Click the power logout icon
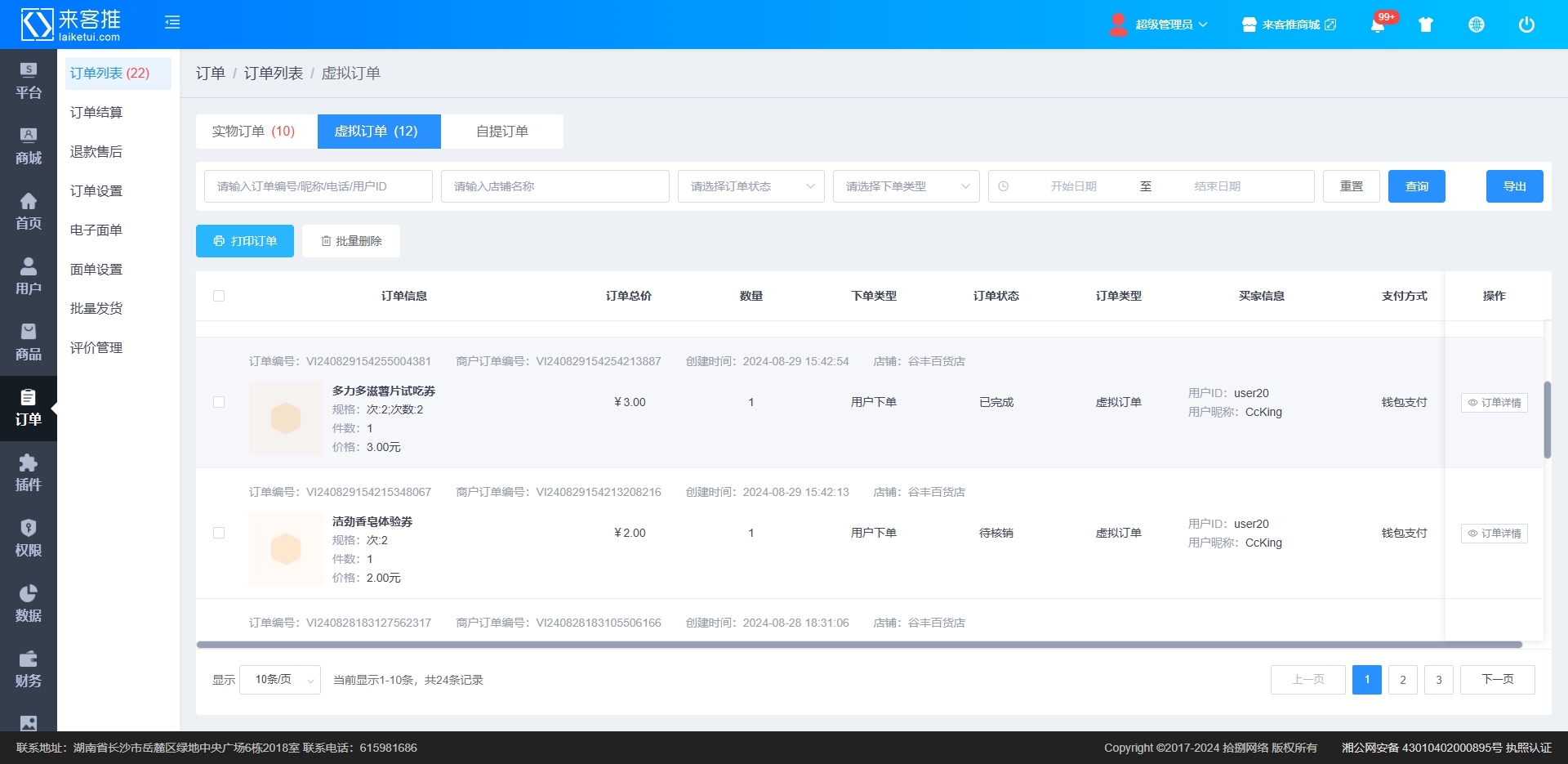The image size is (1568, 764). [1526, 25]
